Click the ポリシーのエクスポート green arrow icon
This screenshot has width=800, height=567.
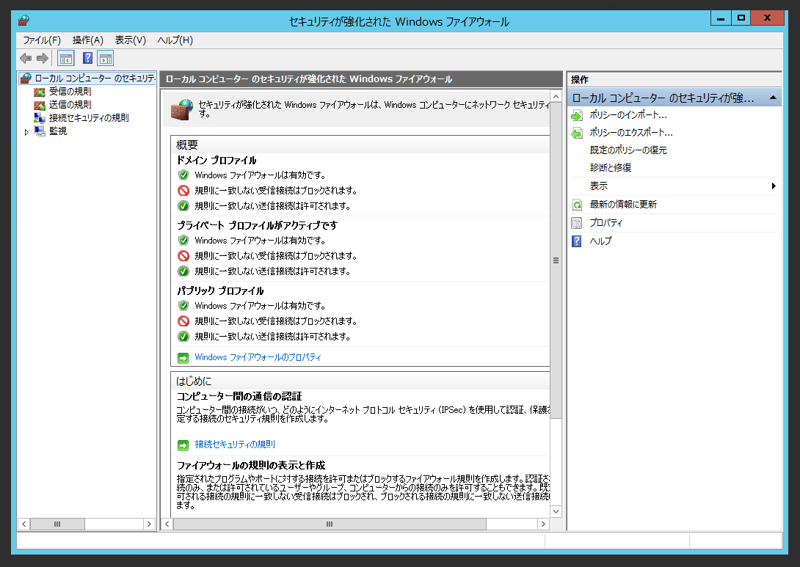pos(577,133)
